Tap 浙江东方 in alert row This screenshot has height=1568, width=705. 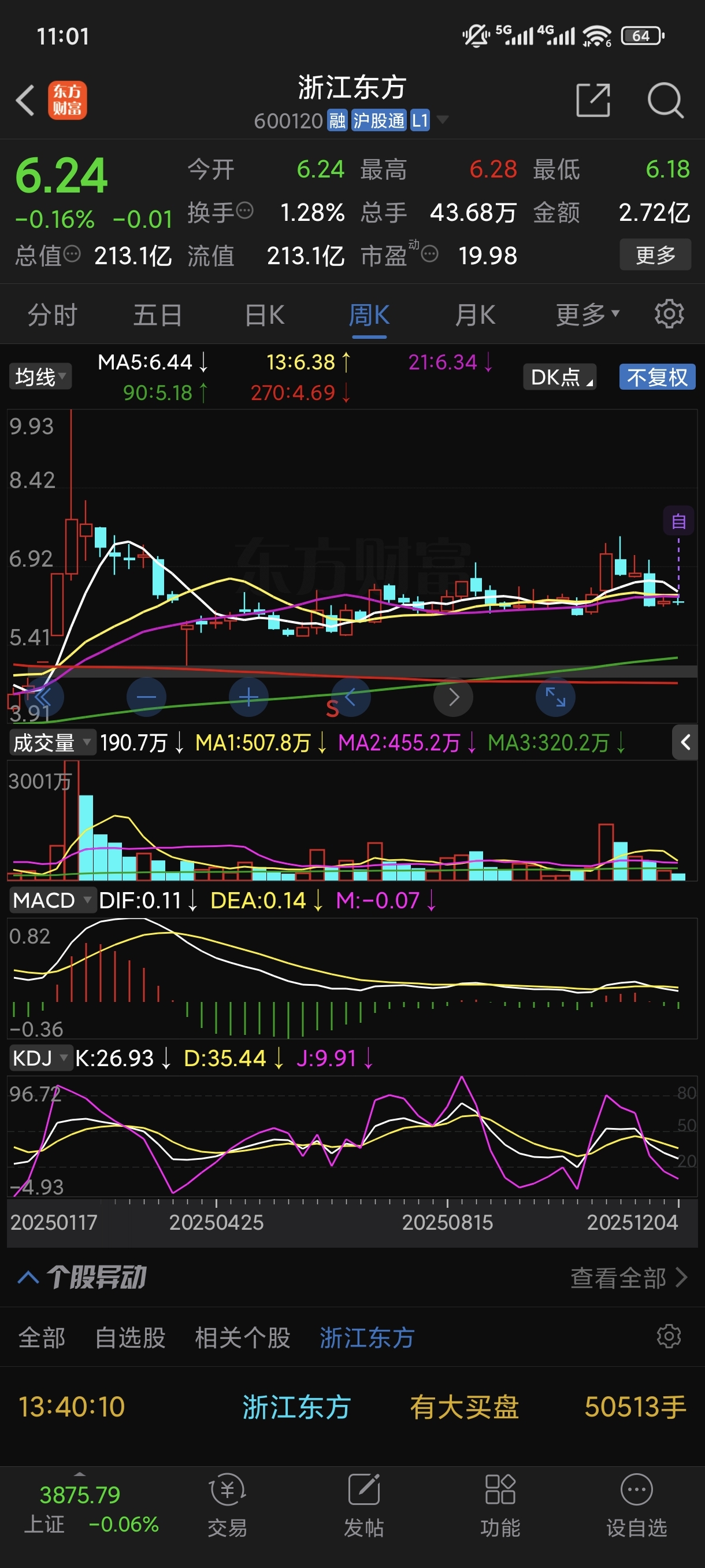point(296,1407)
